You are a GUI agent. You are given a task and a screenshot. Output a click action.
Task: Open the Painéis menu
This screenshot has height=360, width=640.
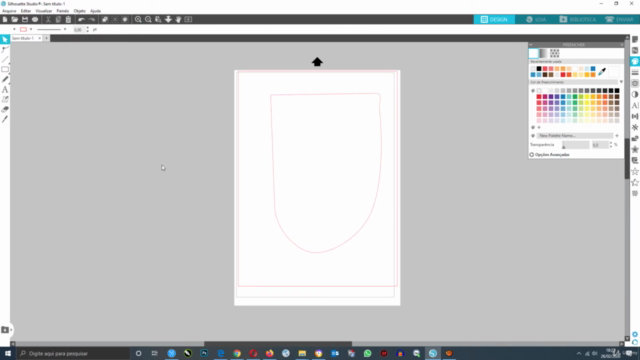point(62,11)
